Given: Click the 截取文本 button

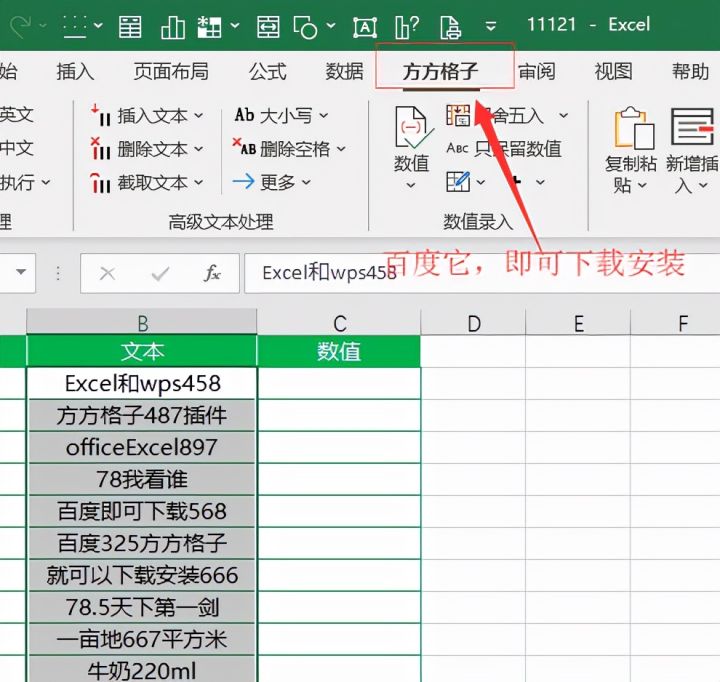Looking at the screenshot, I should click(x=146, y=183).
